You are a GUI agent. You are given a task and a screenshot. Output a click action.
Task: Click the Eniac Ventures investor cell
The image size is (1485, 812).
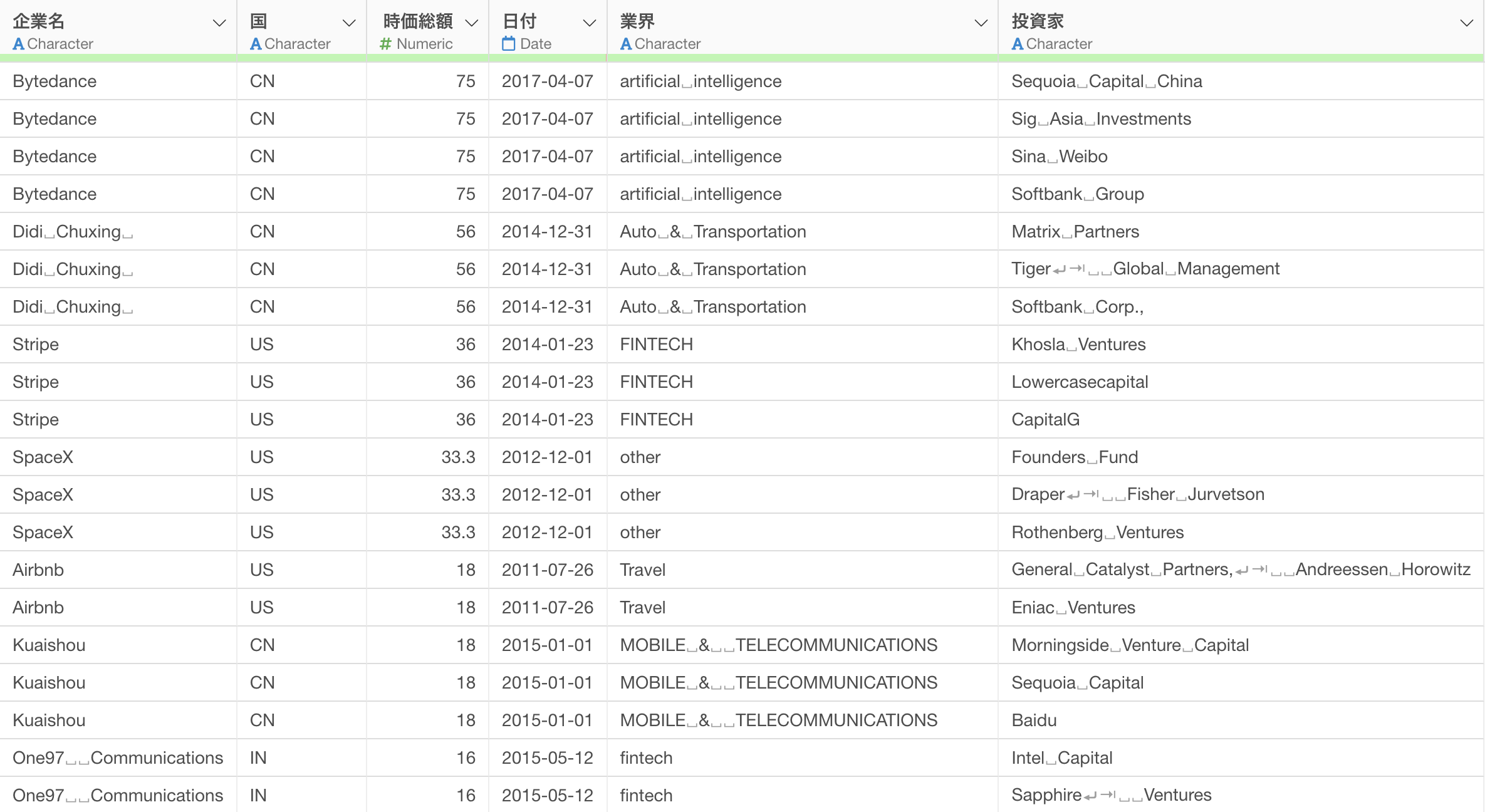point(1241,608)
